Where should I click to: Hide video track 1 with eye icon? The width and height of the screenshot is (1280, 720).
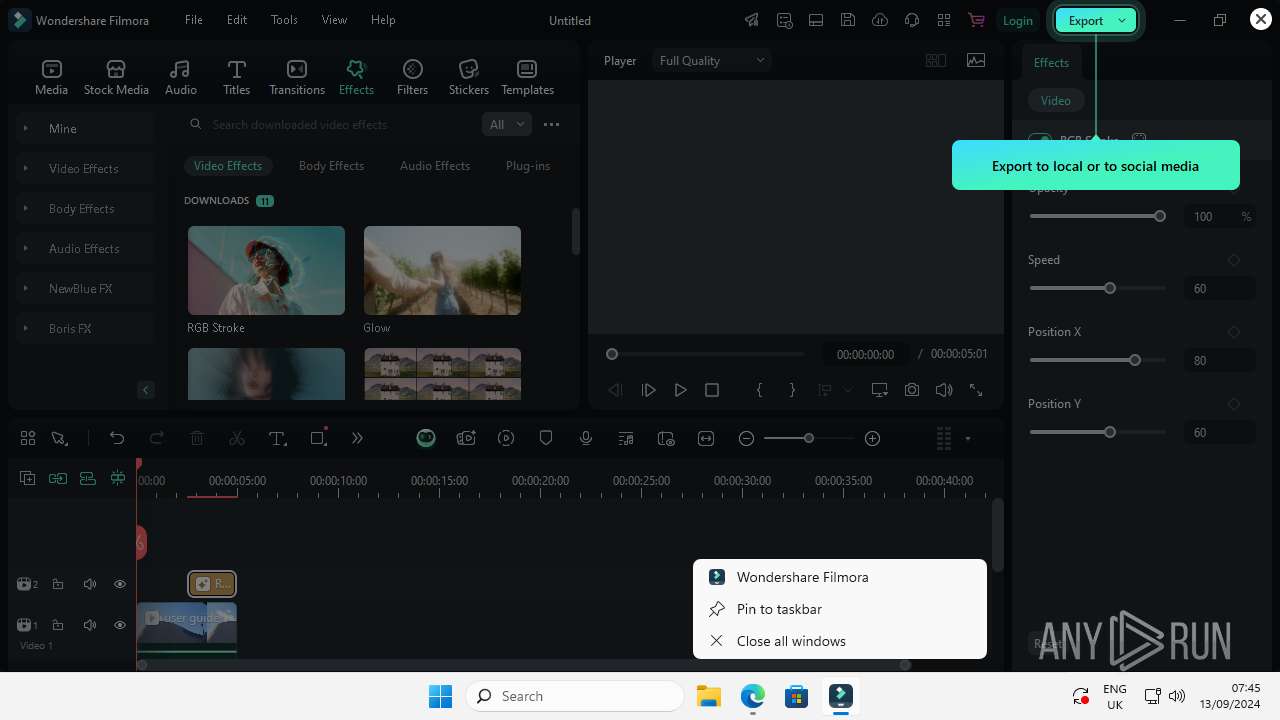coord(120,625)
